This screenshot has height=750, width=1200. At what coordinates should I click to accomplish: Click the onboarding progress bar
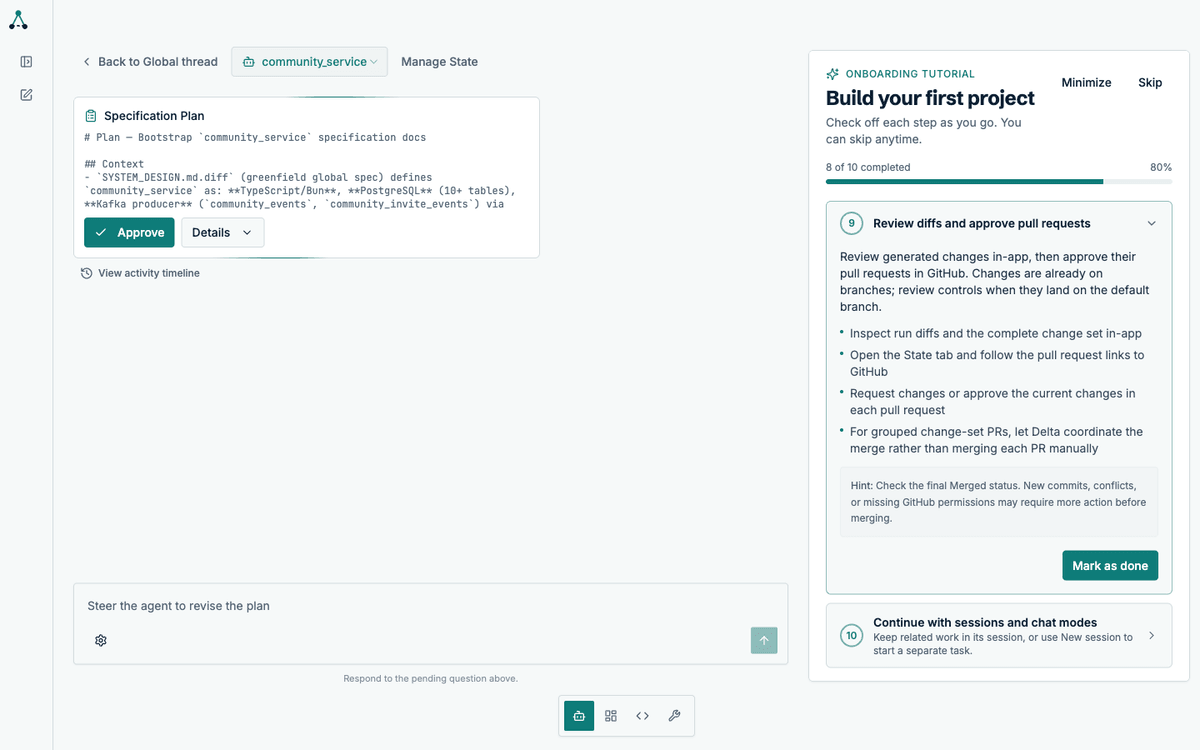(999, 182)
